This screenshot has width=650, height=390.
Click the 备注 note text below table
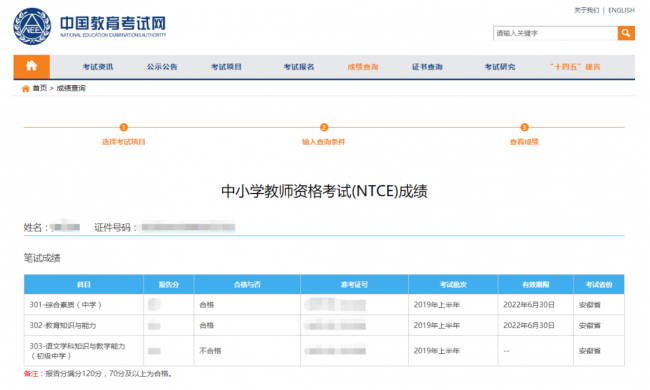(x=98, y=374)
